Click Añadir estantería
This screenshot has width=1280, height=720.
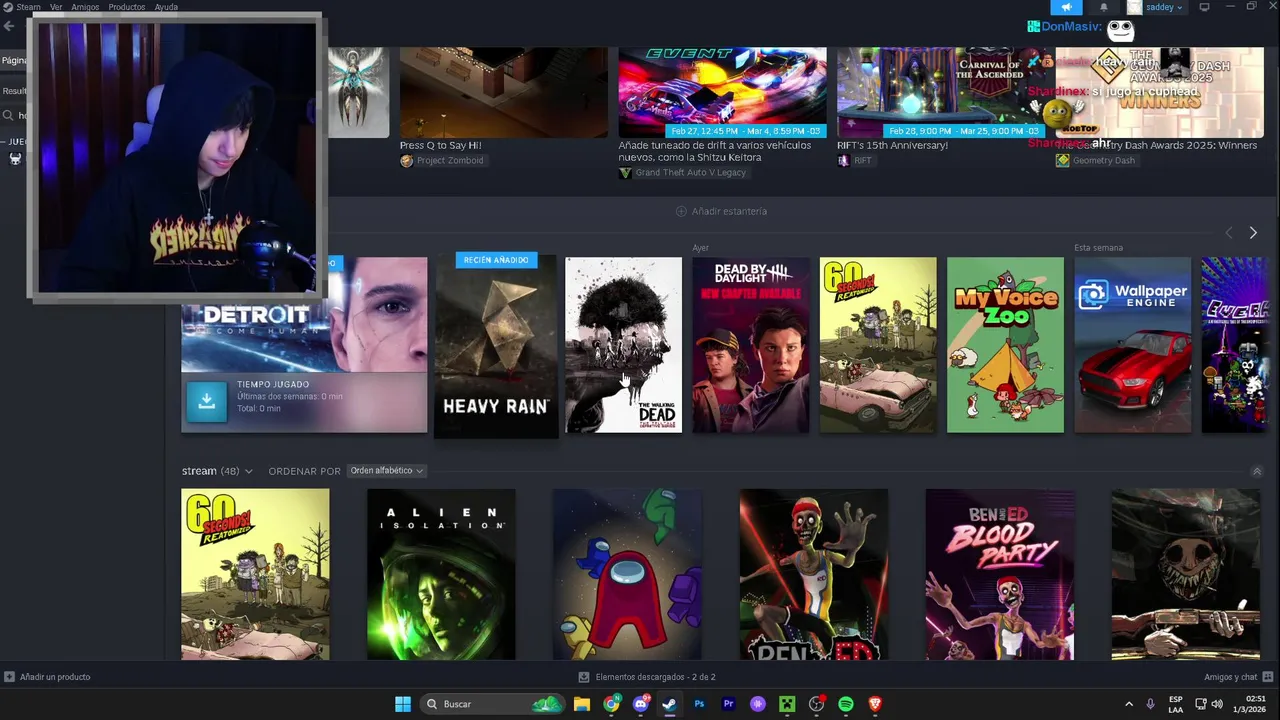(x=721, y=211)
